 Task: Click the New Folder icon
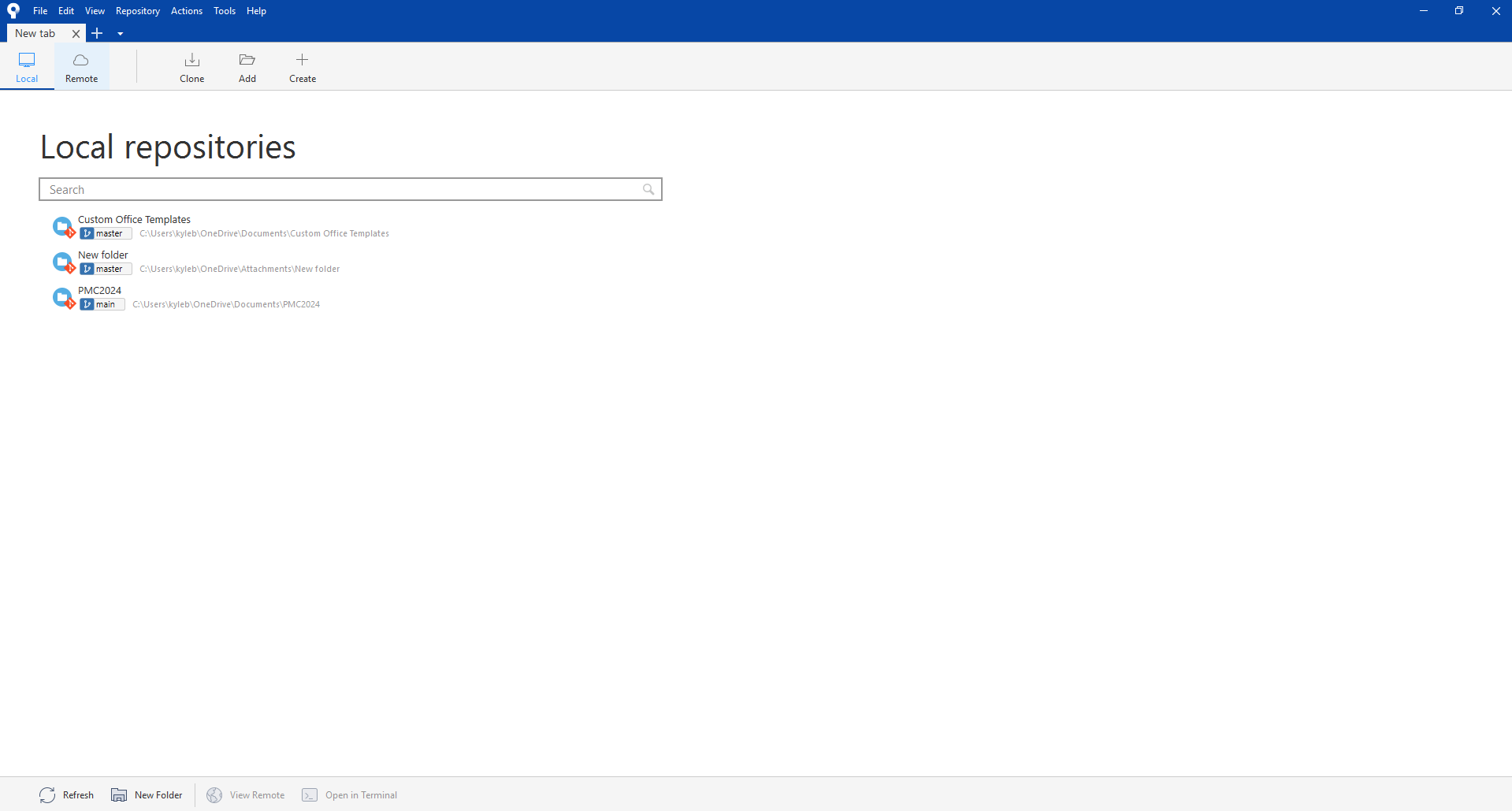click(x=119, y=794)
